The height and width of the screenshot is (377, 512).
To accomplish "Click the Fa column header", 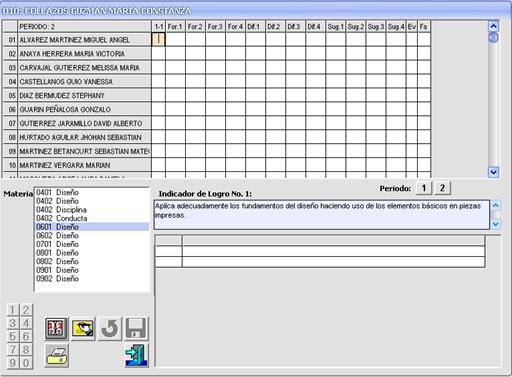I will [x=424, y=27].
